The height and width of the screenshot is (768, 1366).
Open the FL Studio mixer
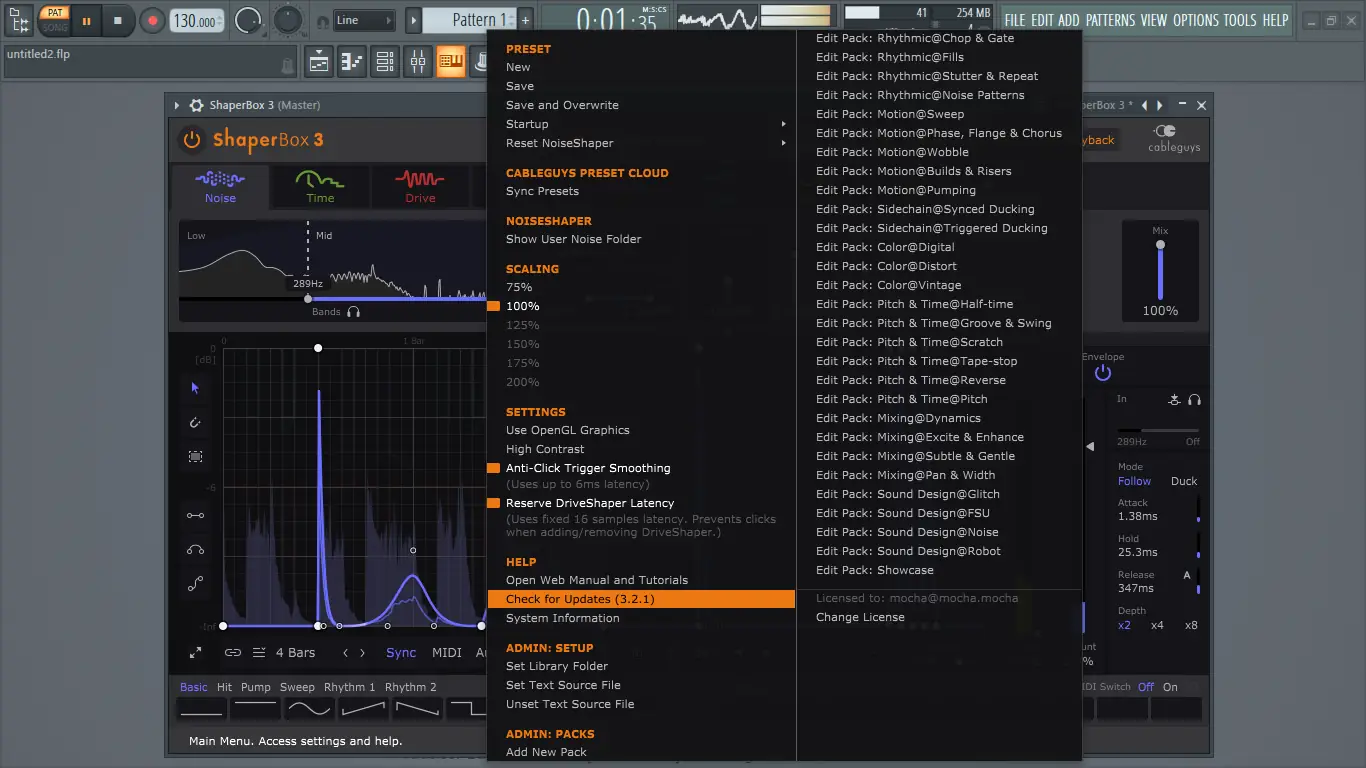418,62
